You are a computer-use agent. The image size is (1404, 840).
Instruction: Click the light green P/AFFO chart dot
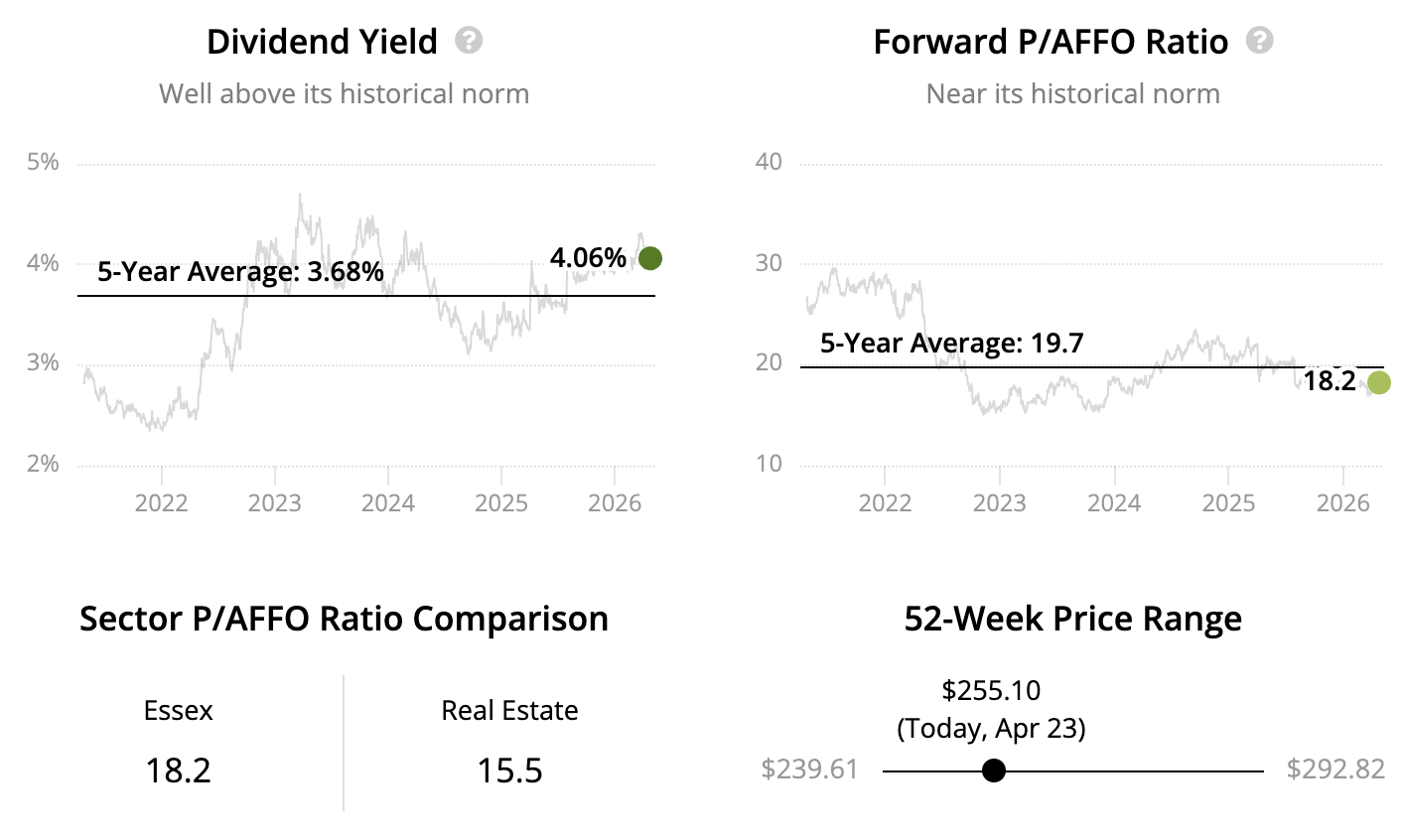[x=1378, y=382]
